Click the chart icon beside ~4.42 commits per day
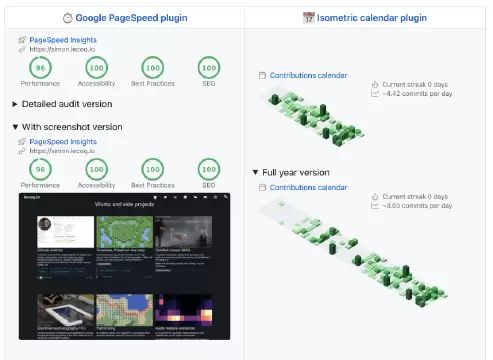 [375, 94]
